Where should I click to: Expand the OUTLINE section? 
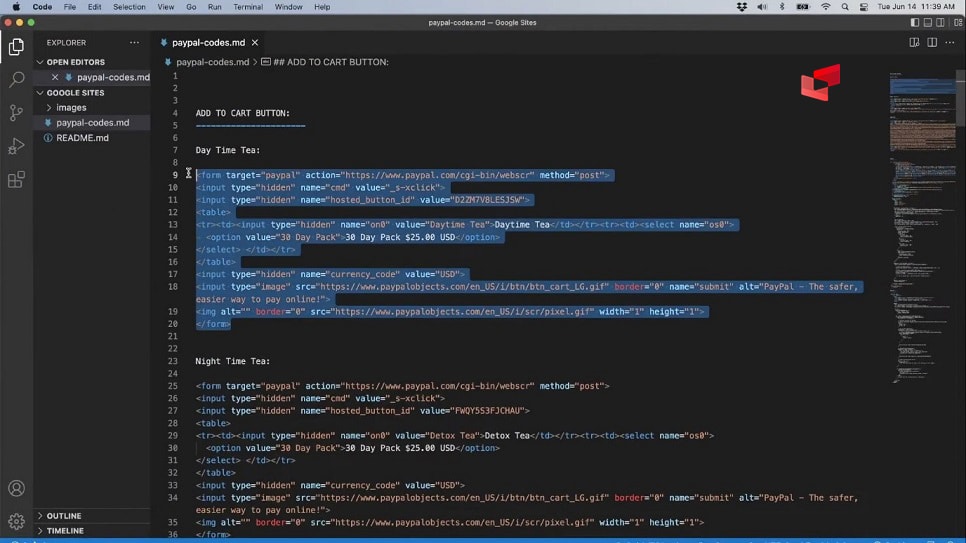(x=63, y=516)
